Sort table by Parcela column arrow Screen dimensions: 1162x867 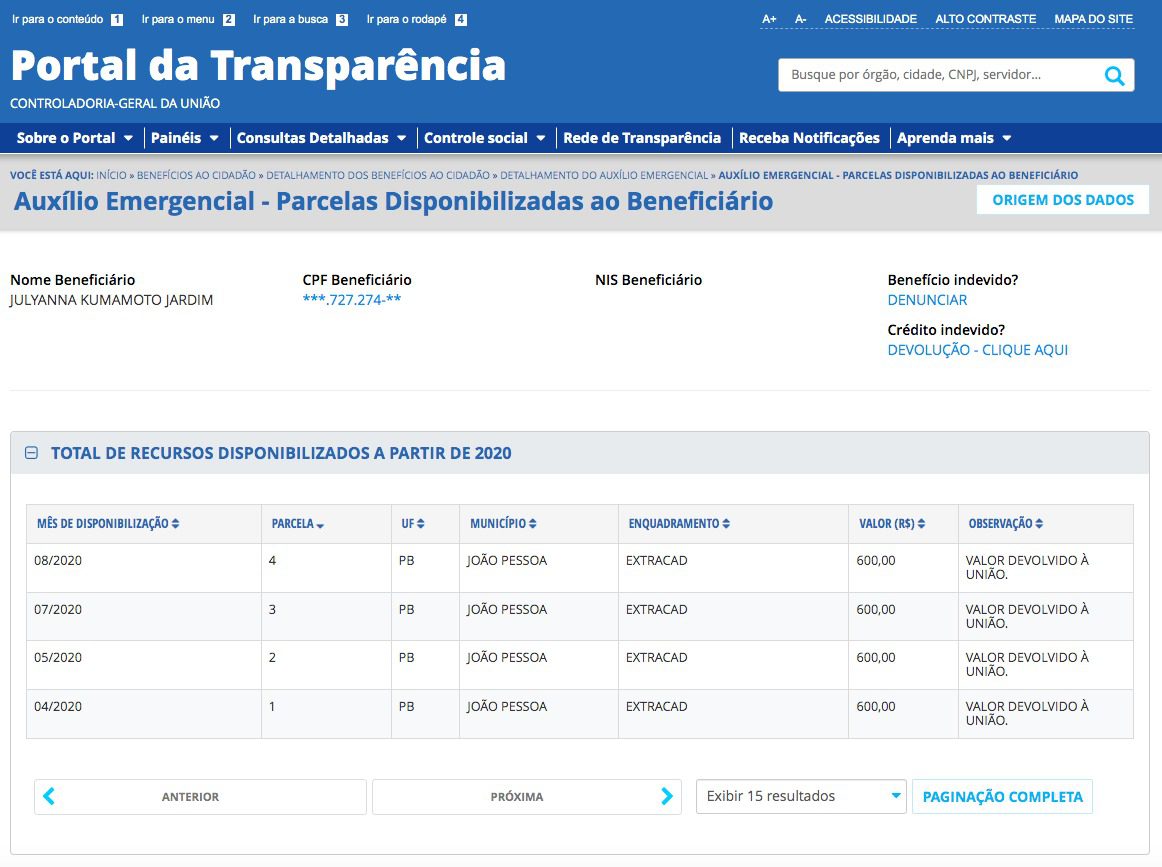(320, 525)
